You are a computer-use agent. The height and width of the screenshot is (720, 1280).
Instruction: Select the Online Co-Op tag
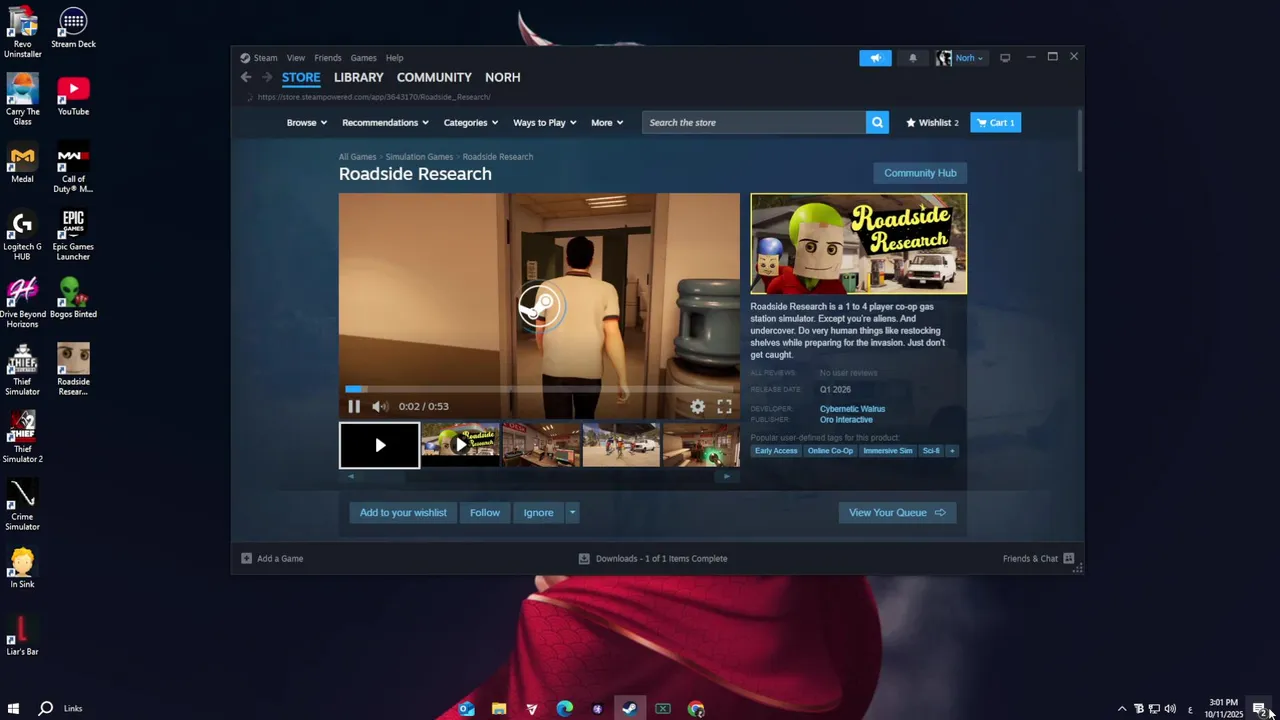[830, 451]
